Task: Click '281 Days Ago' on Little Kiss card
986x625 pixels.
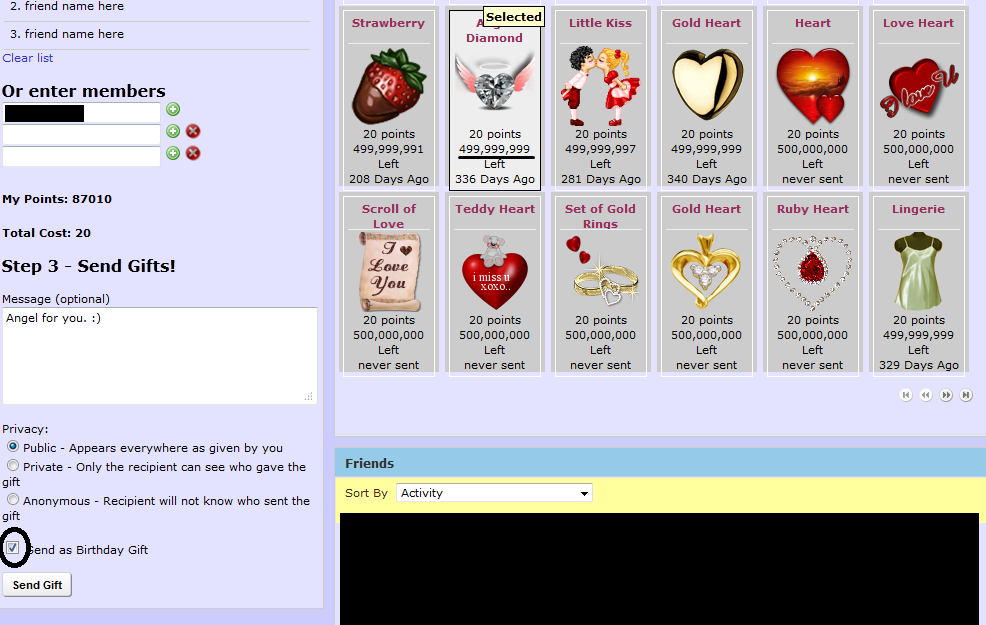Action: (x=601, y=179)
